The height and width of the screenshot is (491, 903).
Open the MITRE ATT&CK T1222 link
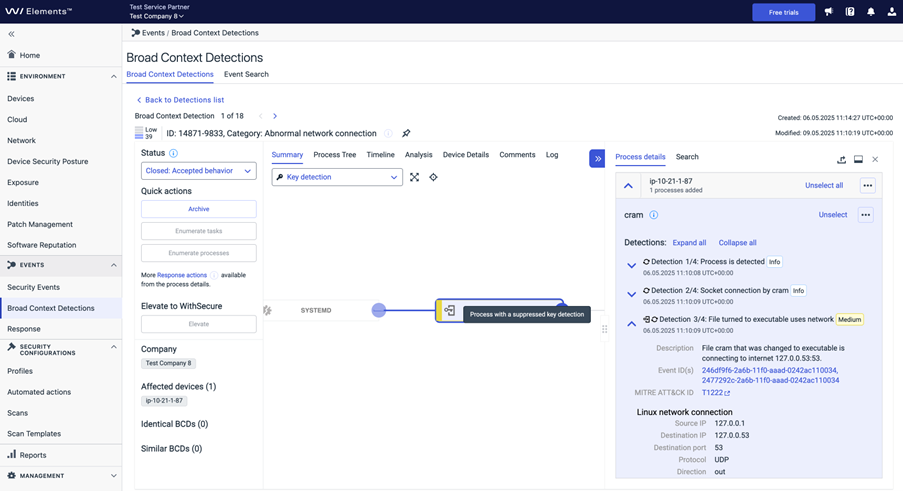716,393
